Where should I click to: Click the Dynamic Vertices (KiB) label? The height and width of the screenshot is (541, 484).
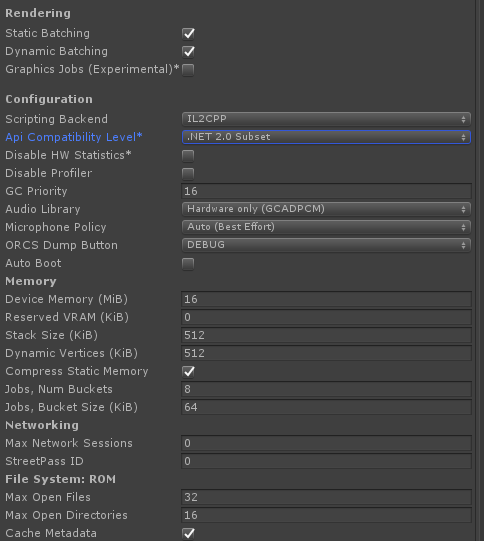[71, 353]
